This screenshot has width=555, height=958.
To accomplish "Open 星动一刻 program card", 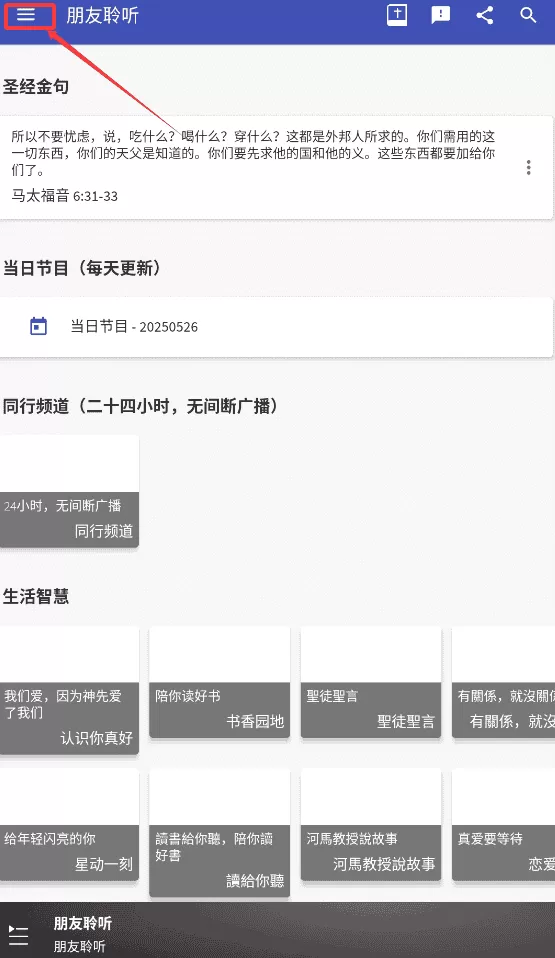I will pyautogui.click(x=69, y=825).
